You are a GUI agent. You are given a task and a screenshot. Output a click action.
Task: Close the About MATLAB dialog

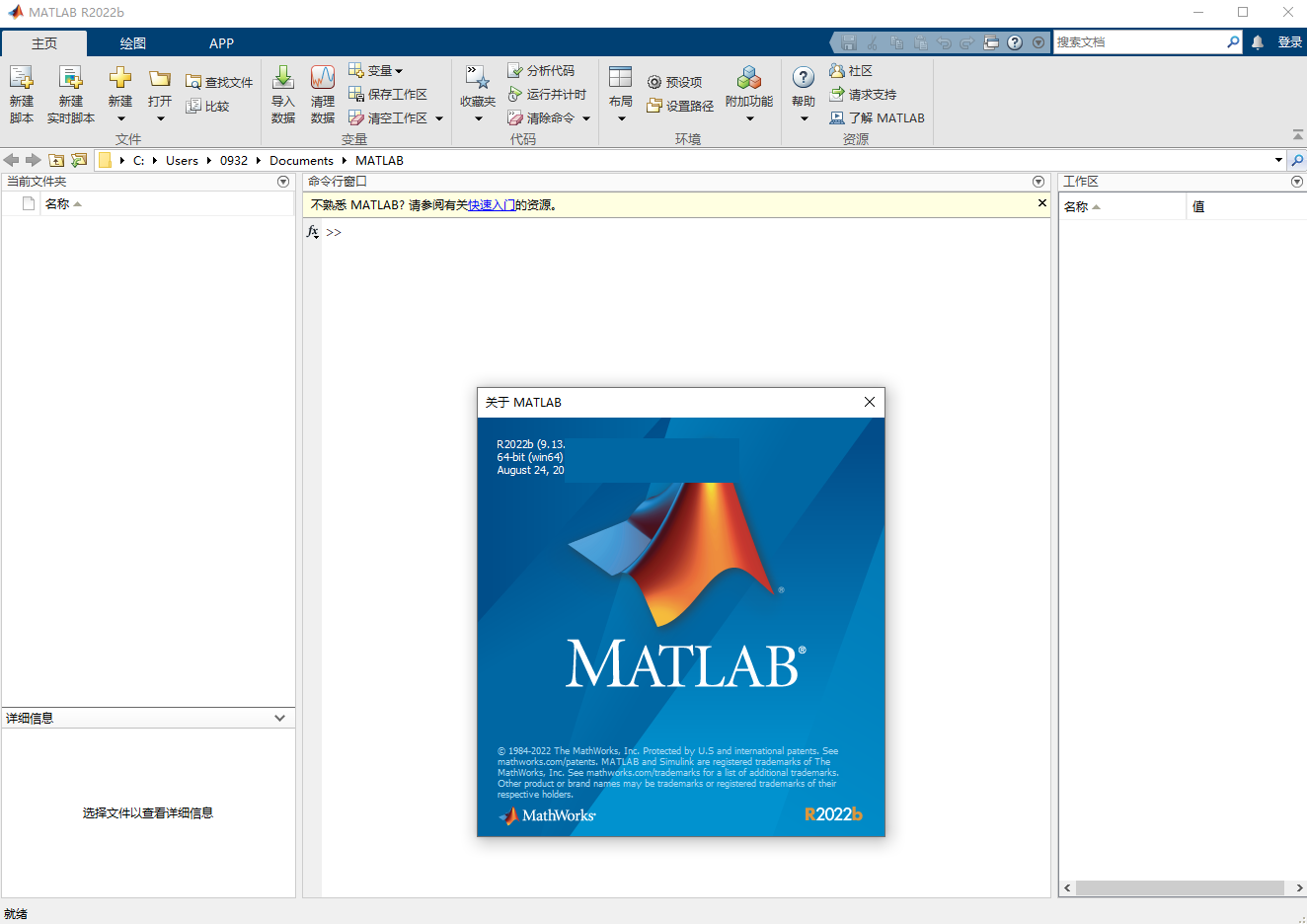pyautogui.click(x=870, y=402)
